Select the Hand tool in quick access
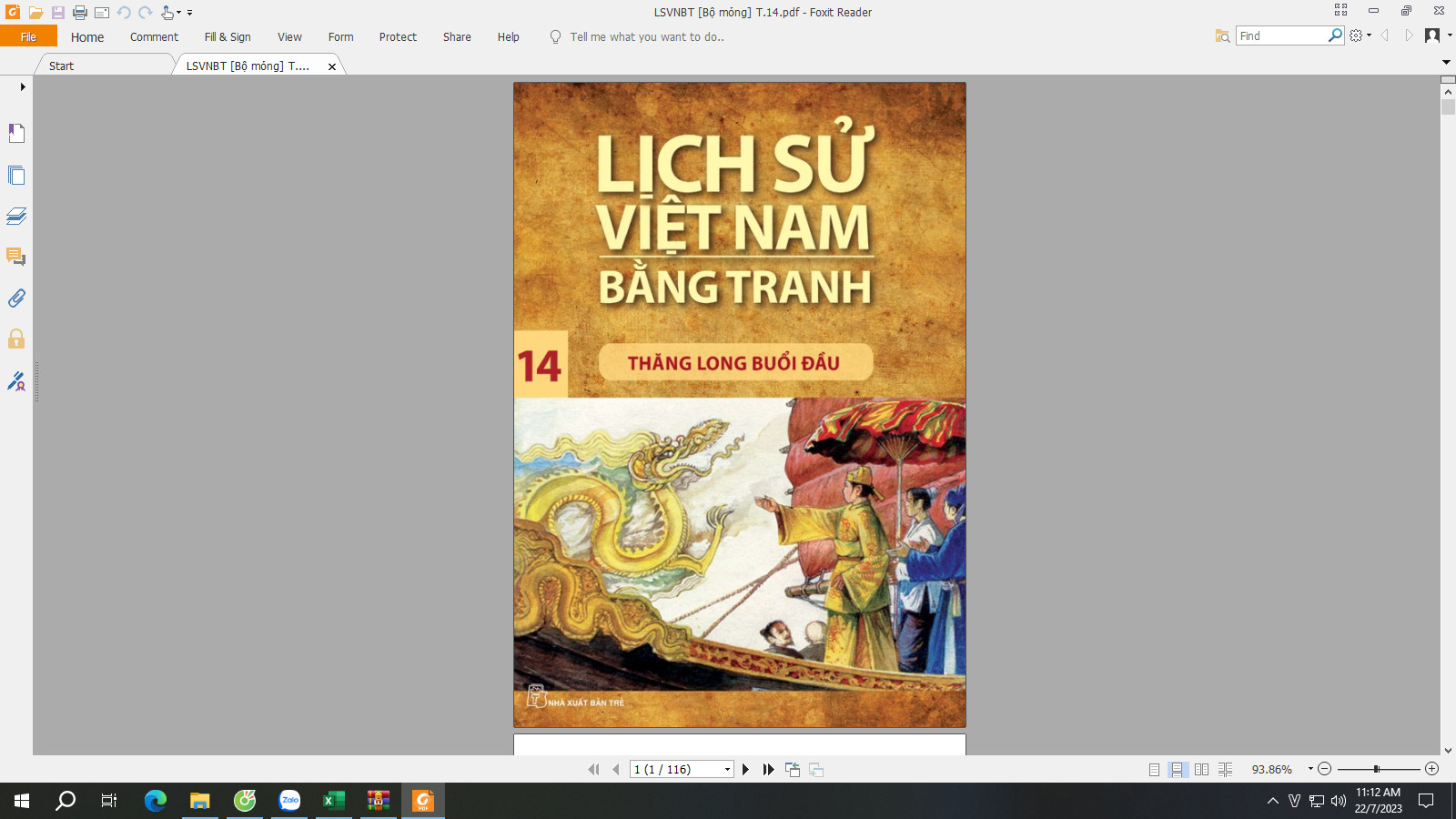This screenshot has width=1456, height=819. point(167,13)
